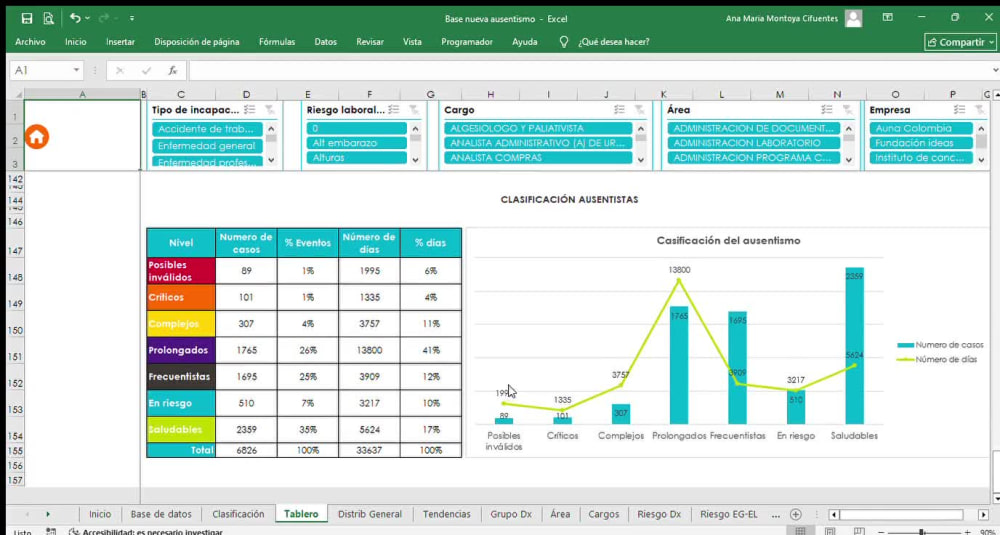The image size is (1000, 535).
Task: Clear filter on Tipo de incapacidad slicer
Action: tap(270, 110)
